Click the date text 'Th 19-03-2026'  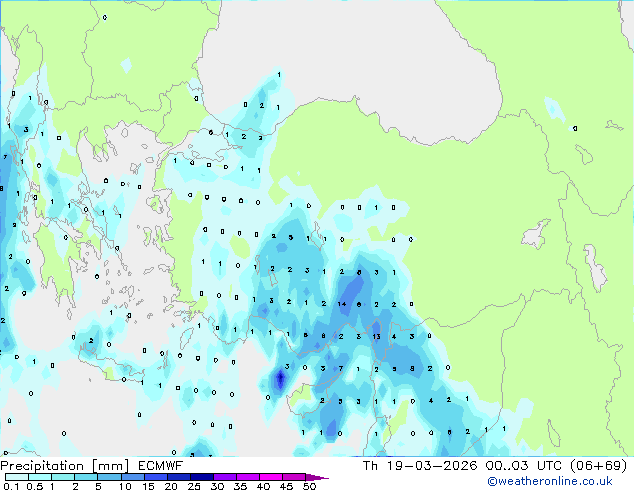pyautogui.click(x=420, y=466)
